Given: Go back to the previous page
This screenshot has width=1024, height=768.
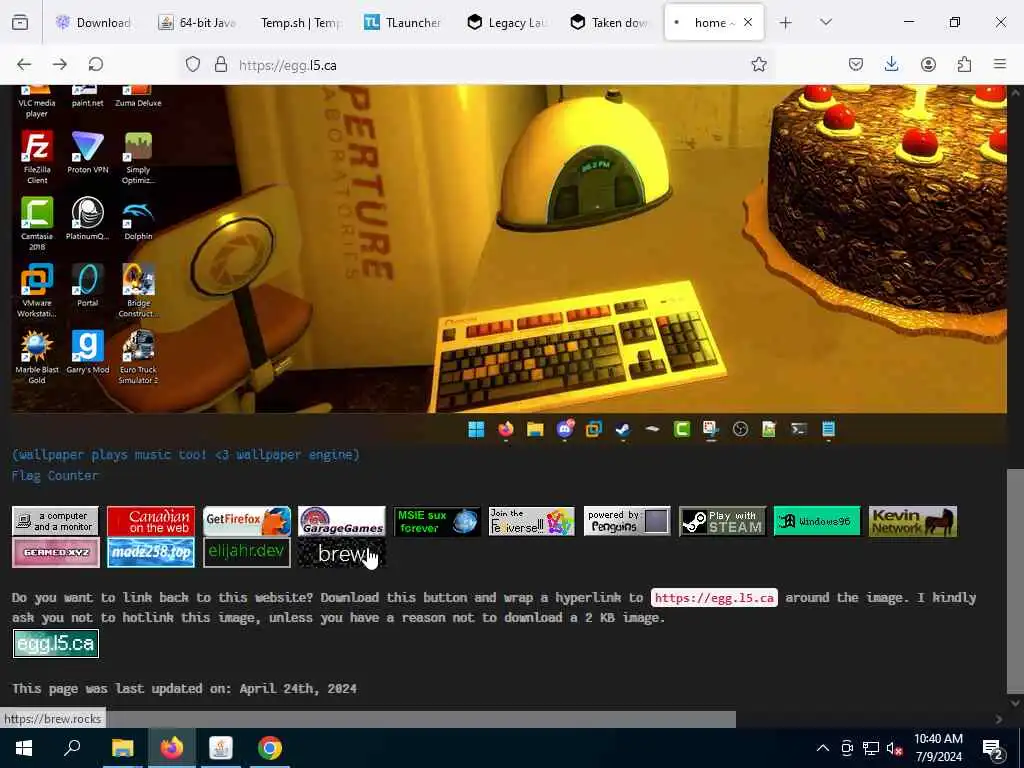Looking at the screenshot, I should (24, 64).
